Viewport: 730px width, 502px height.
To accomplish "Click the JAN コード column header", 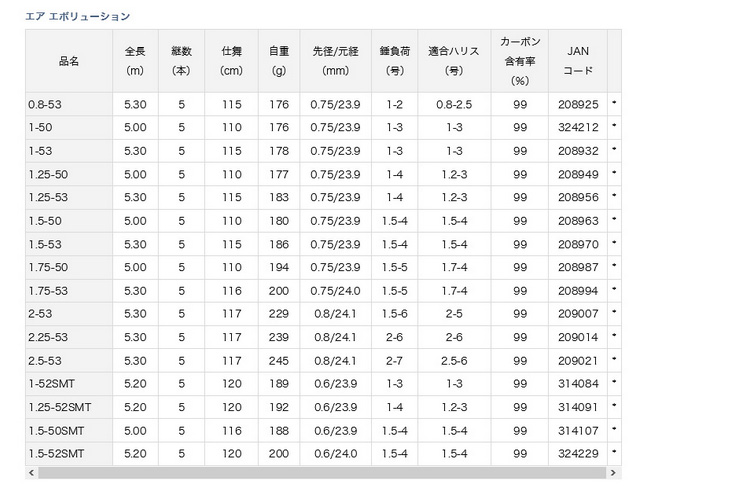I will 577,61.
